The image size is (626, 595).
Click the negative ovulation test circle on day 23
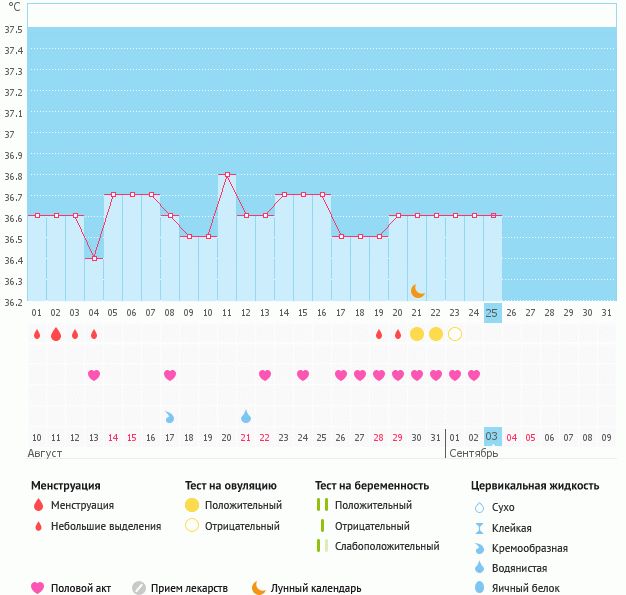pos(455,334)
